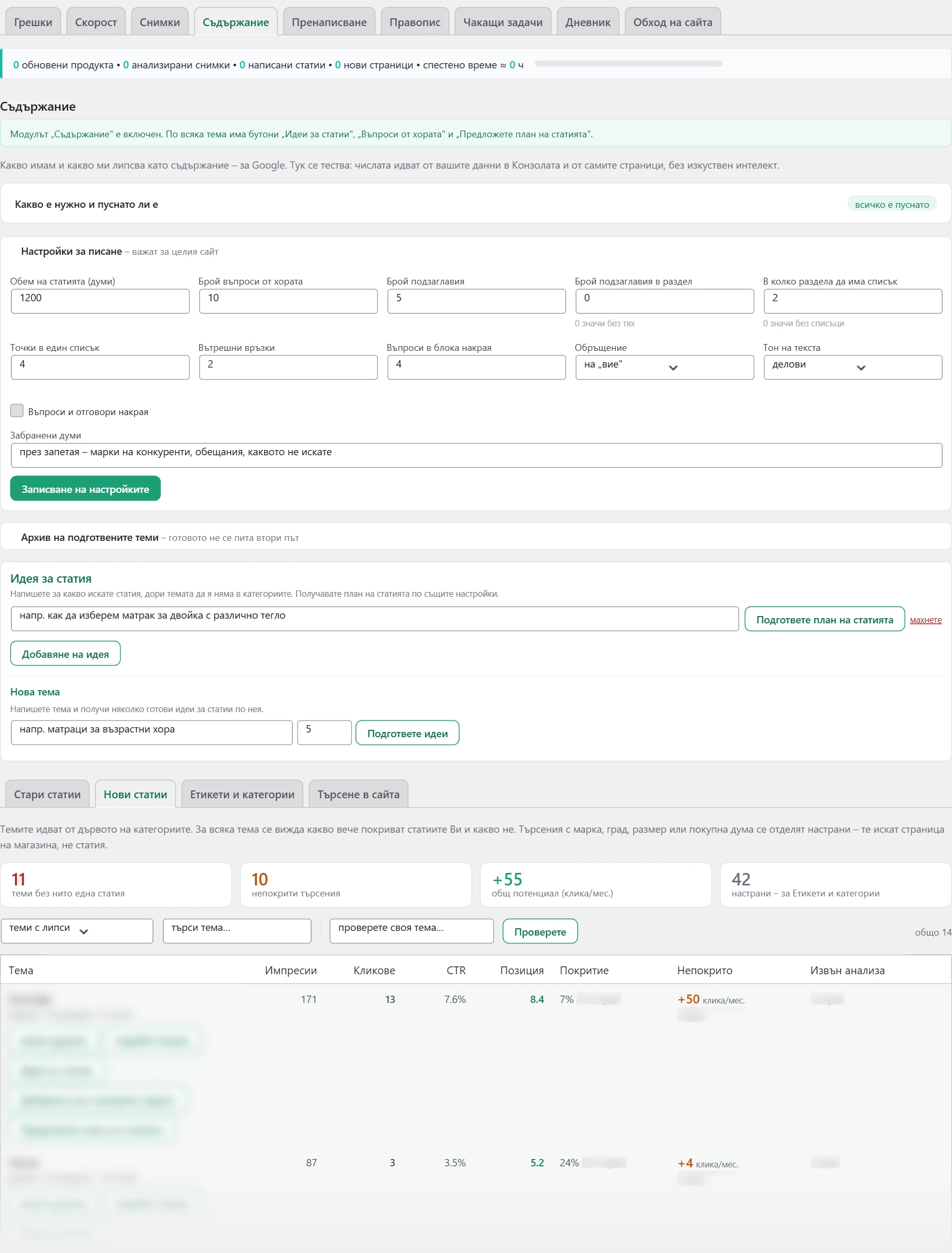The width and height of the screenshot is (952, 1253).
Task: Click the "махнете" link
Action: pos(925,620)
